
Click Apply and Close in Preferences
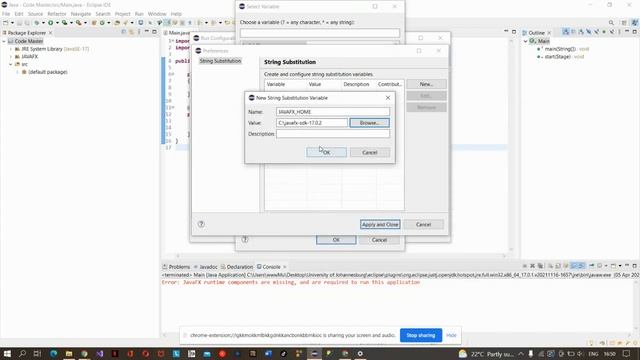380,224
